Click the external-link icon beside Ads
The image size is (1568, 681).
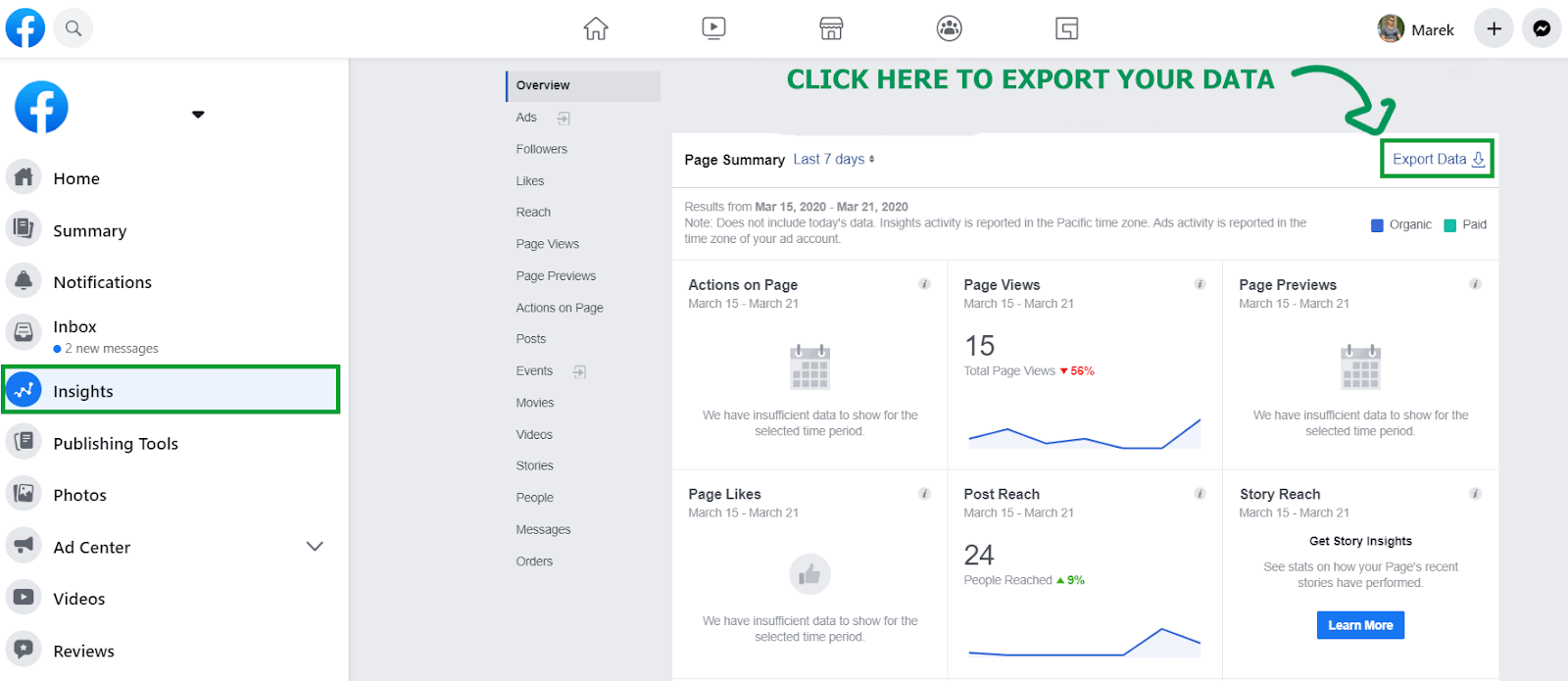click(x=563, y=119)
